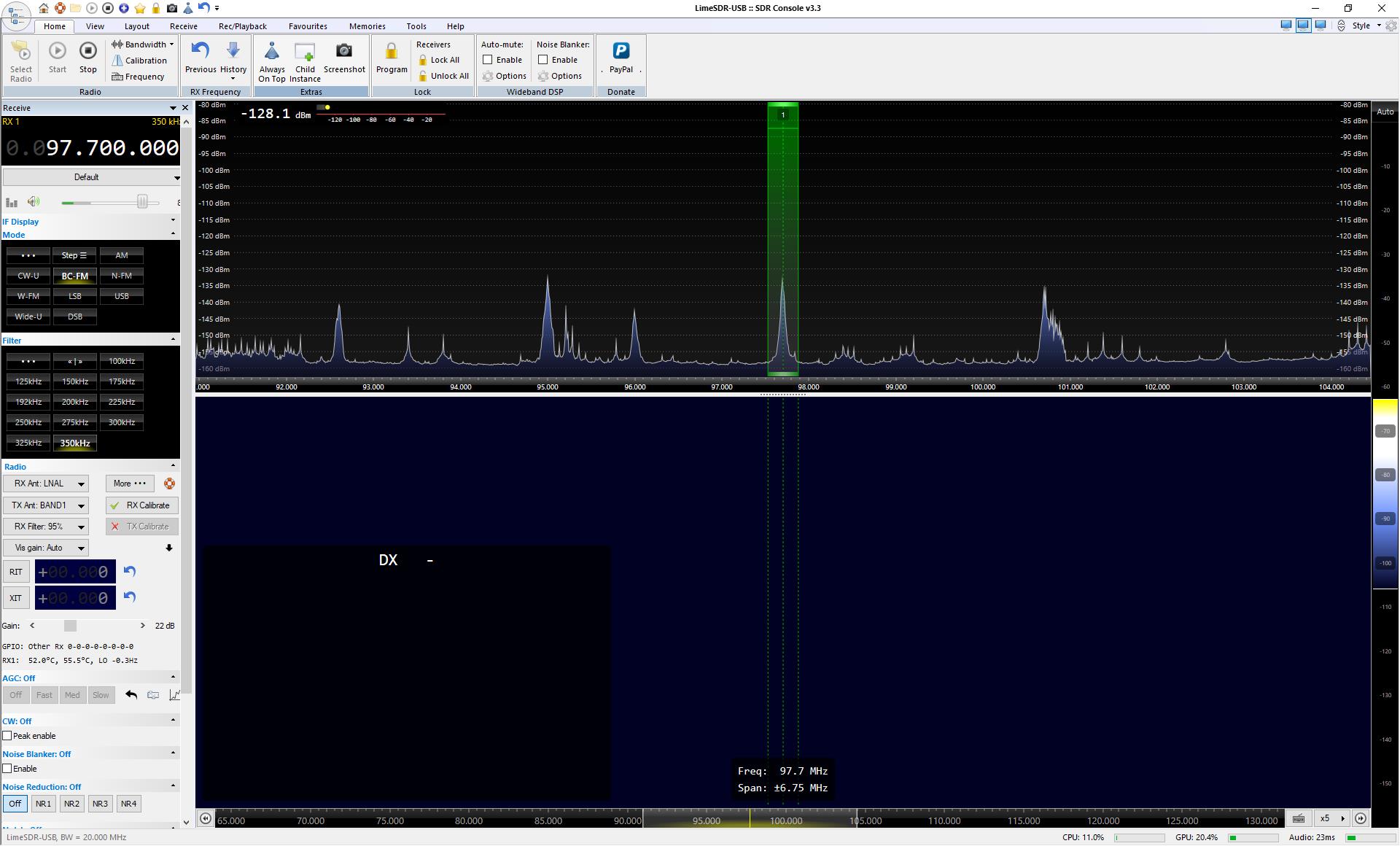The image size is (1400, 846).
Task: Open the Favourites ribbon tab
Action: (x=307, y=26)
